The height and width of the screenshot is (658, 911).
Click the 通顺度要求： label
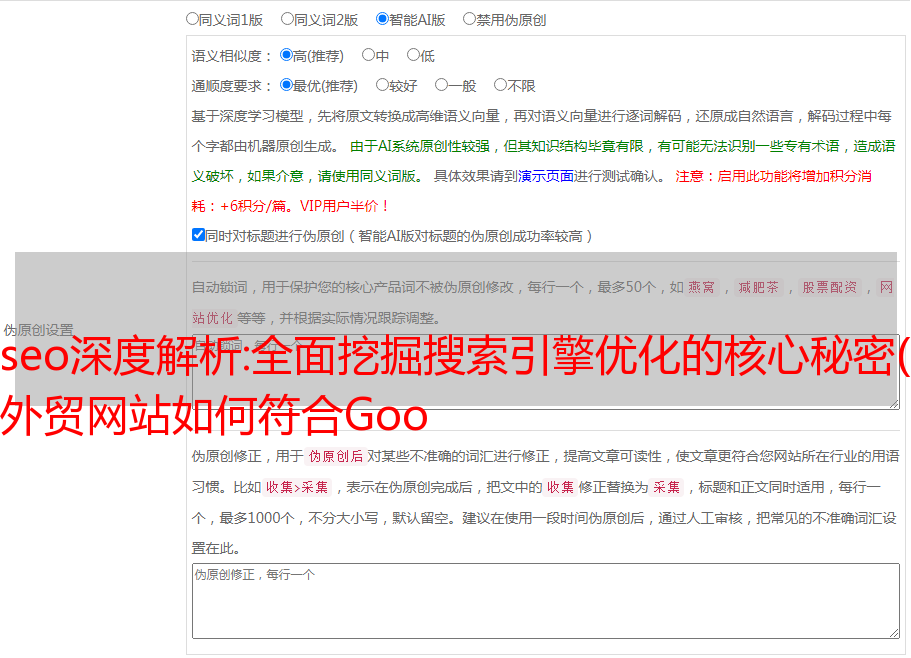pos(232,86)
